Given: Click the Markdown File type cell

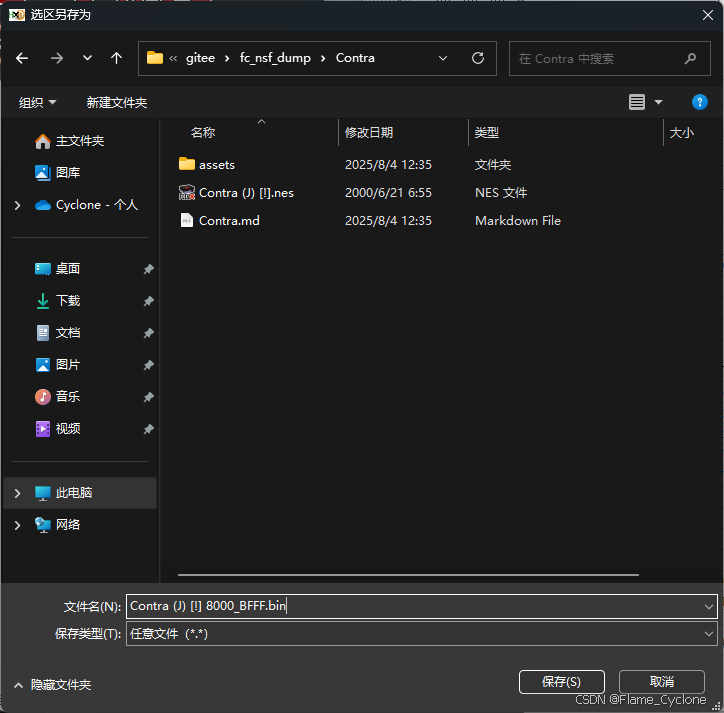Looking at the screenshot, I should pyautogui.click(x=518, y=221).
